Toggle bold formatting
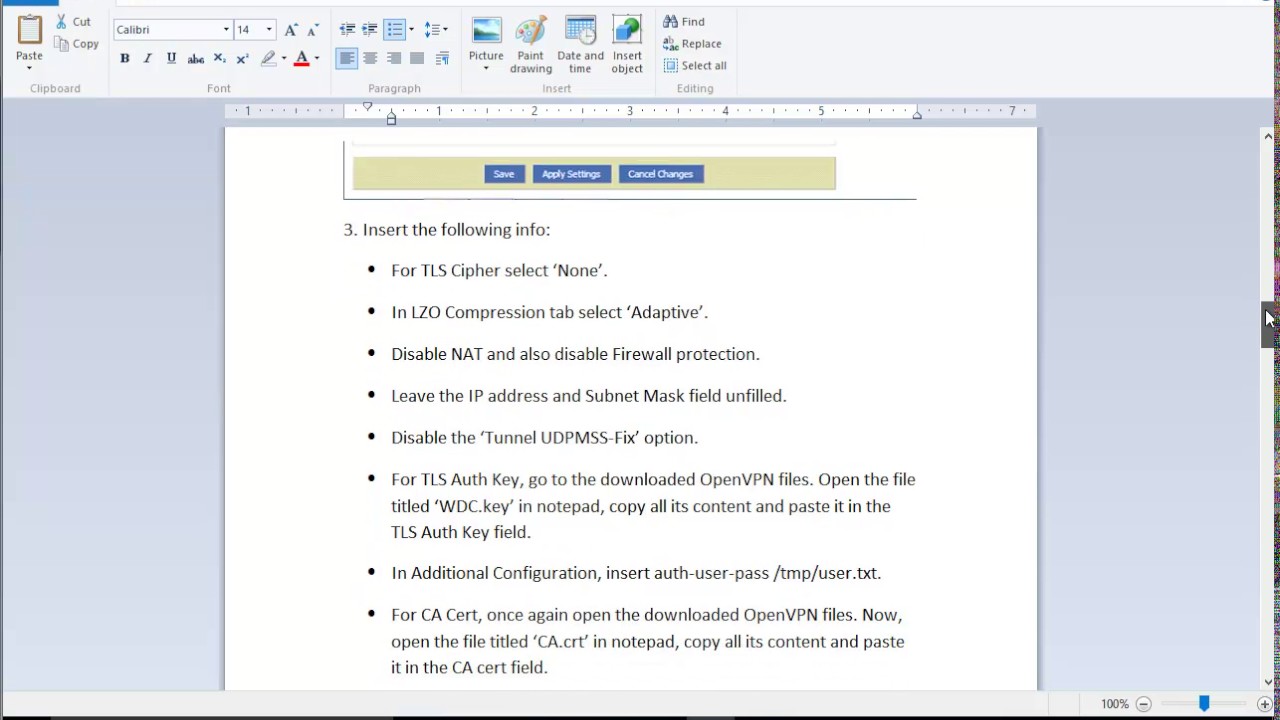The image size is (1280, 720). tap(125, 59)
